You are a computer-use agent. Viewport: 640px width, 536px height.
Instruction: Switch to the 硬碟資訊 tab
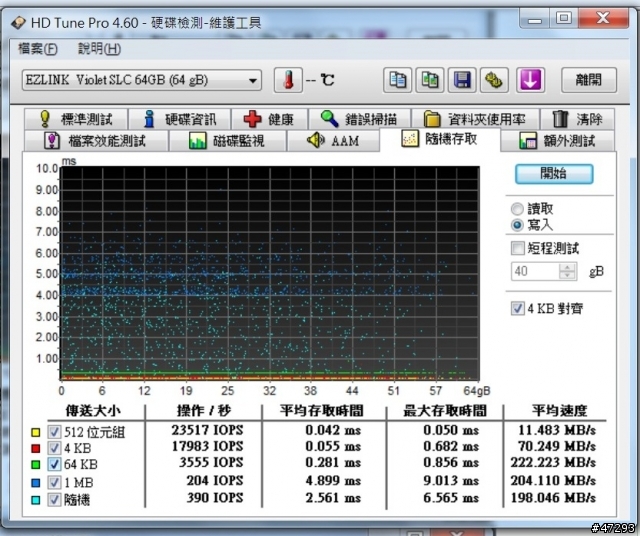pyautogui.click(x=180, y=119)
